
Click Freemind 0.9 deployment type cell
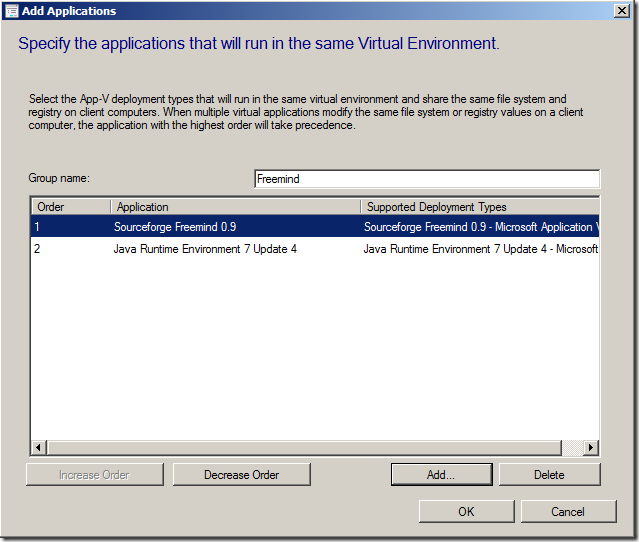[481, 227]
